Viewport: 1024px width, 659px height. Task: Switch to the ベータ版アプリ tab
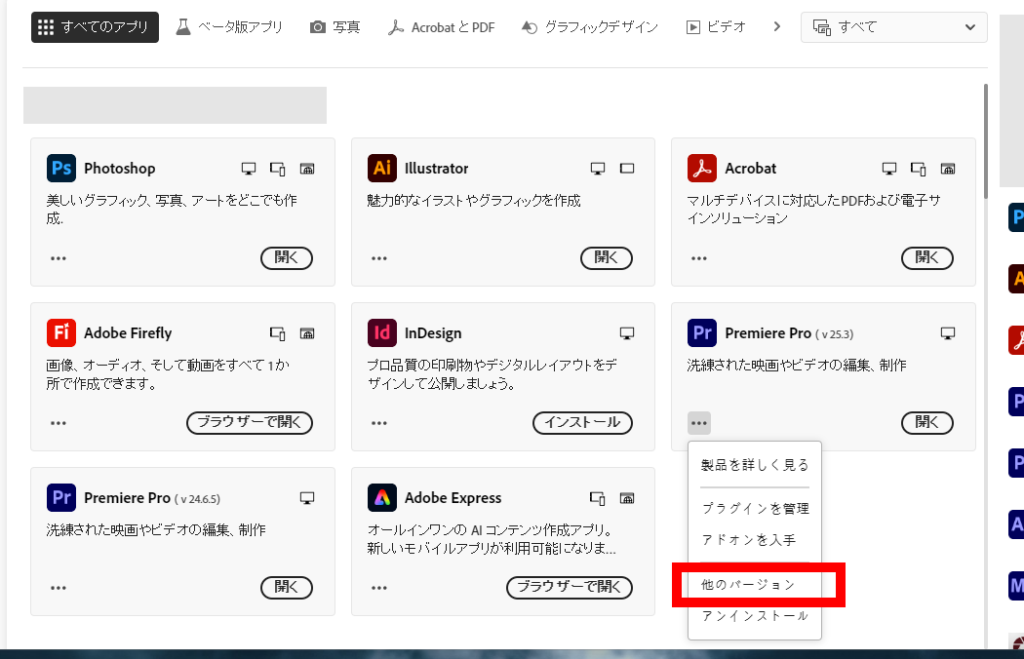229,27
